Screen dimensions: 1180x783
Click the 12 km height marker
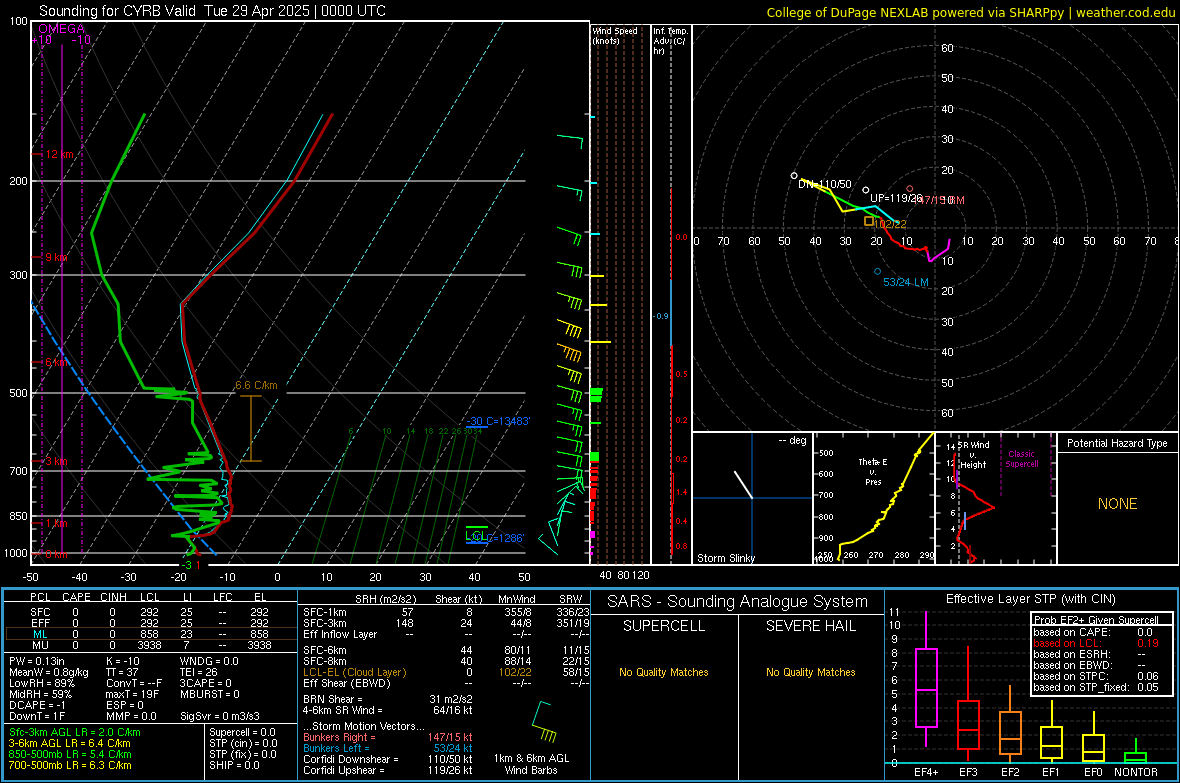click(58, 154)
